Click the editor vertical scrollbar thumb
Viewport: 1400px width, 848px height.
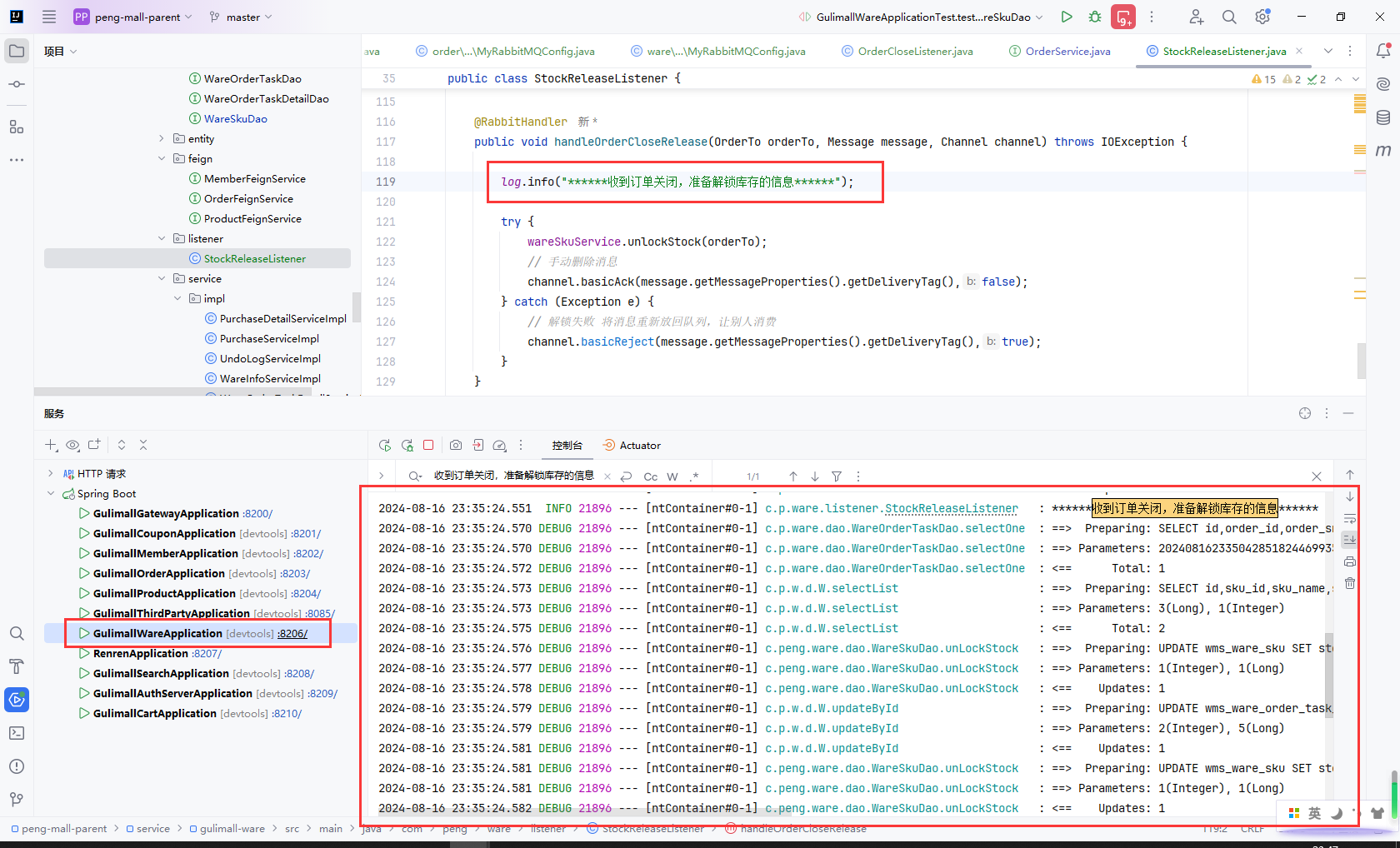coord(1362,361)
